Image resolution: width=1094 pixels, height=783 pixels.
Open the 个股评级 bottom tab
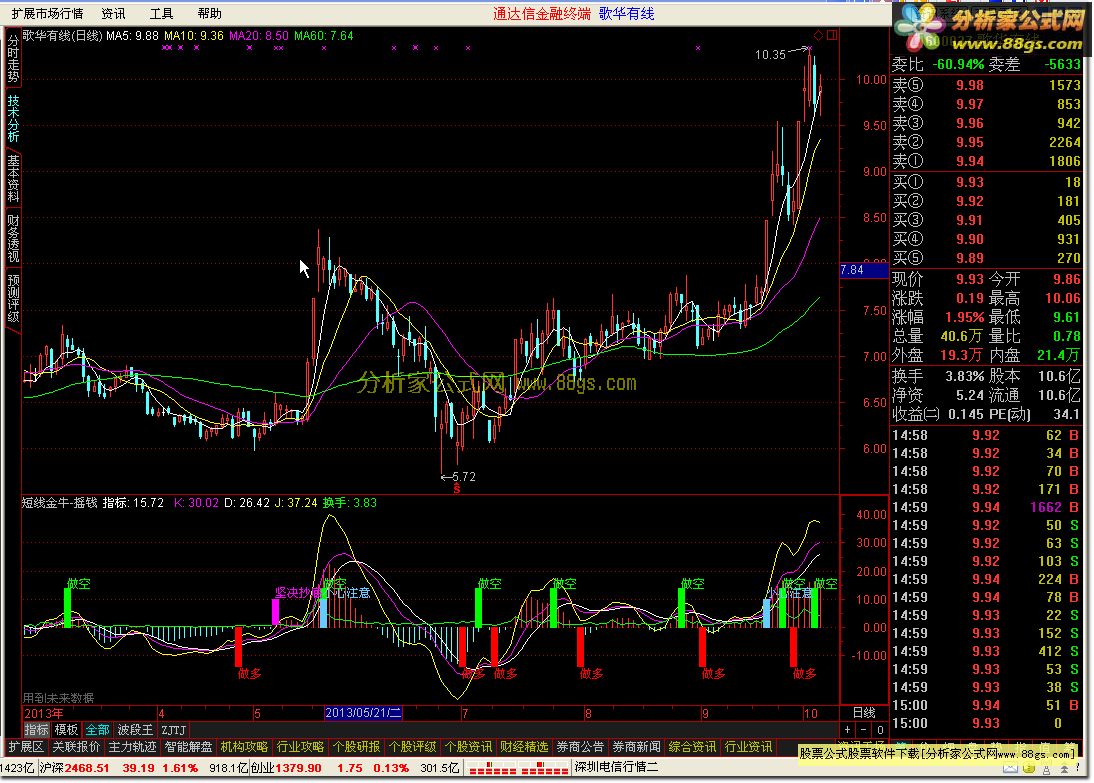(x=412, y=747)
